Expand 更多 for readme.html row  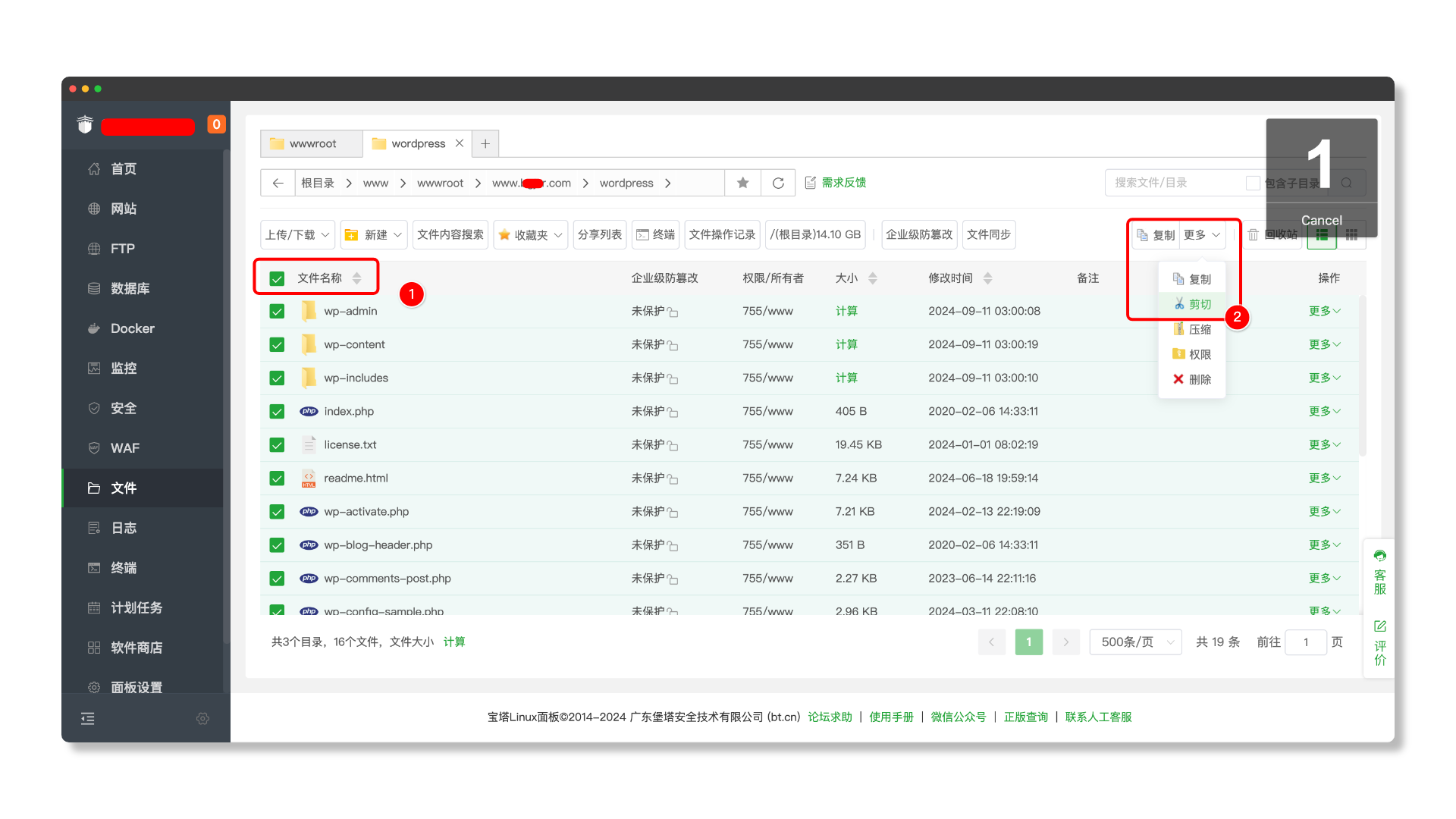pos(1324,478)
